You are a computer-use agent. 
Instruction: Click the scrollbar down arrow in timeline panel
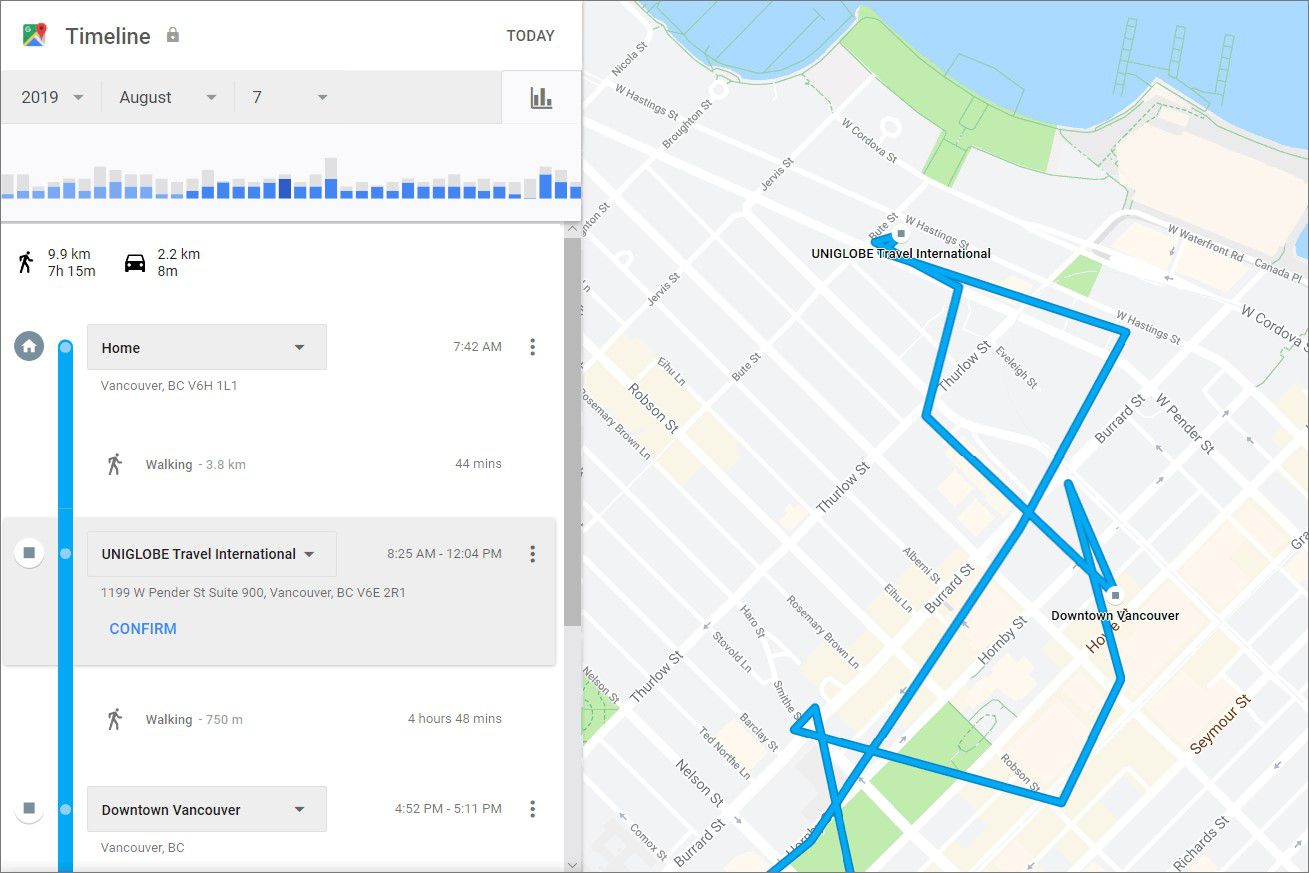(x=572, y=864)
